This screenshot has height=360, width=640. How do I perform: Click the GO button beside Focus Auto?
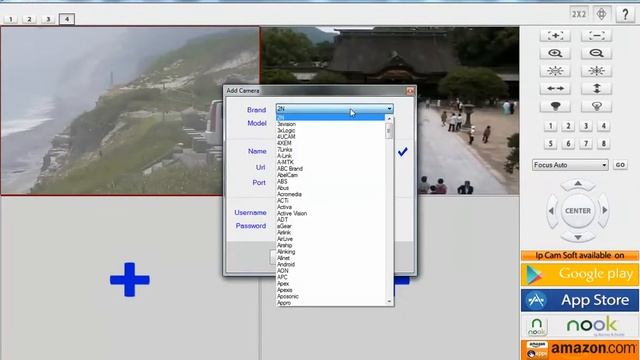(x=620, y=165)
